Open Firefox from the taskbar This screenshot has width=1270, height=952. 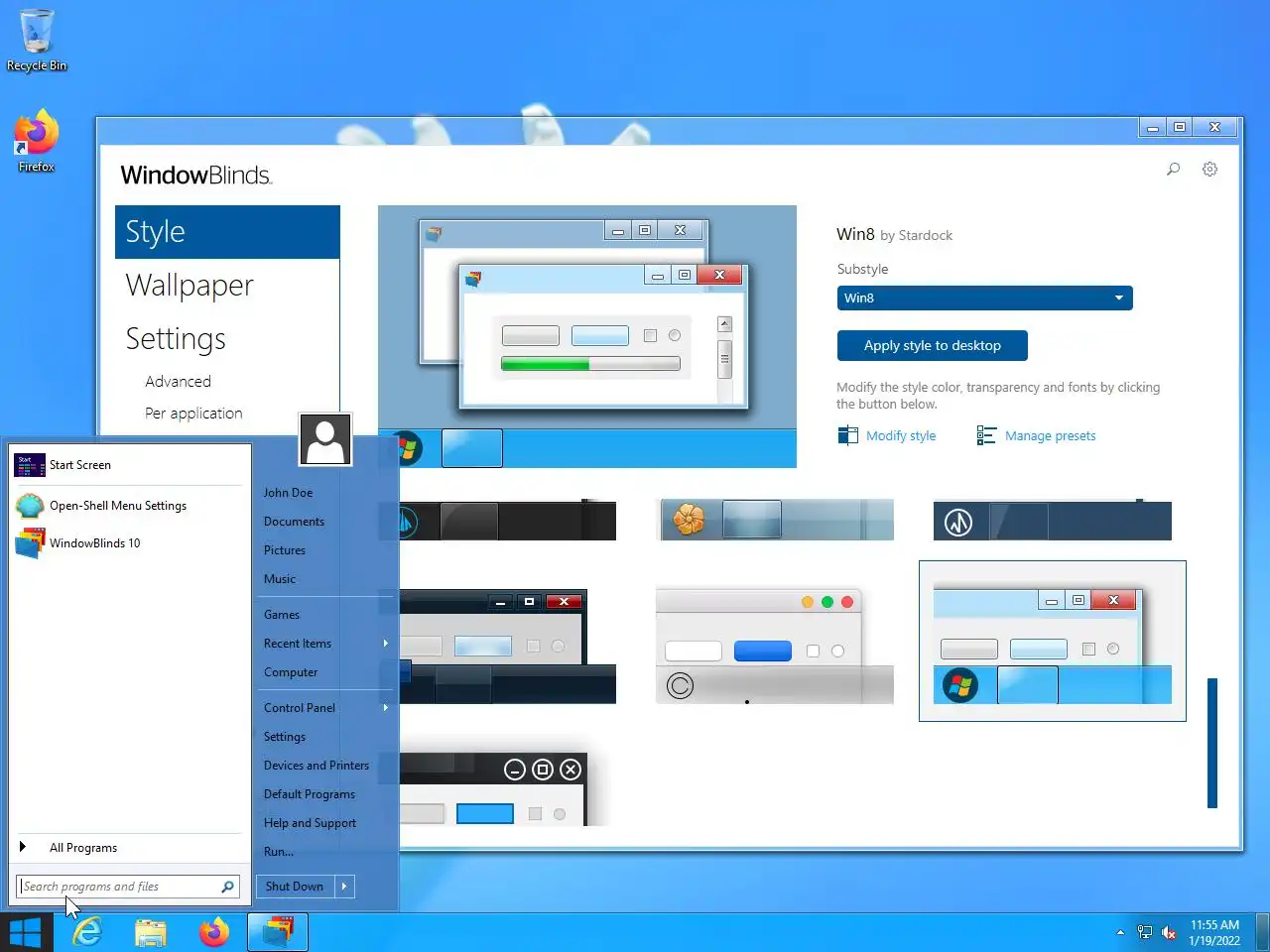214,932
